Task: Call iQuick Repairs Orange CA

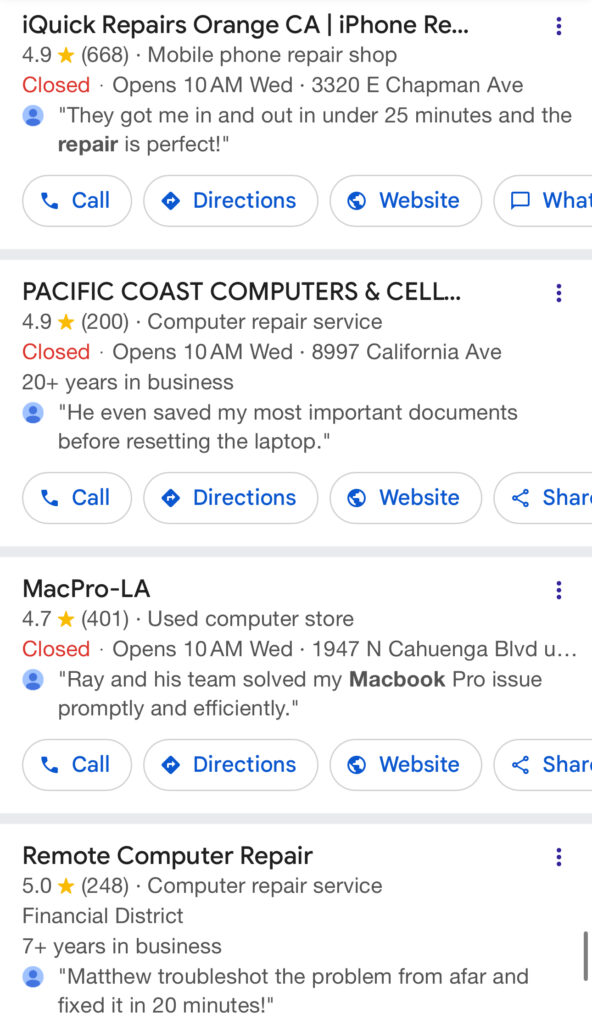Action: [77, 200]
